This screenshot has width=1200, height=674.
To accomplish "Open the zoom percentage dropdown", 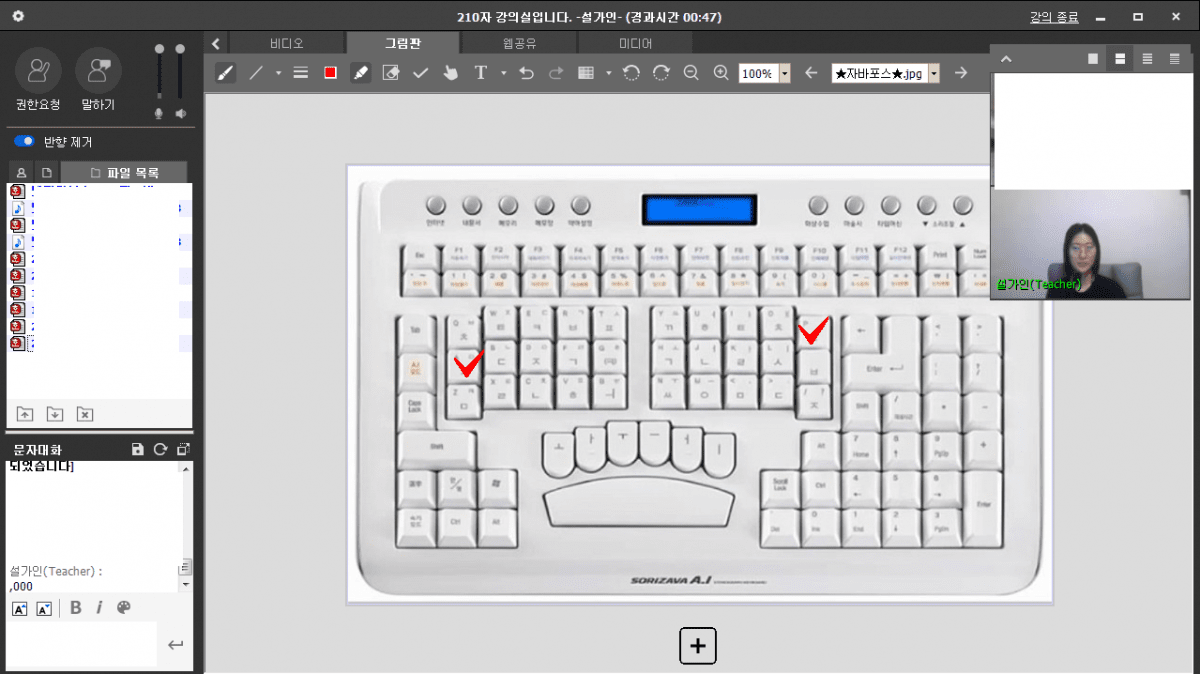I will click(784, 73).
